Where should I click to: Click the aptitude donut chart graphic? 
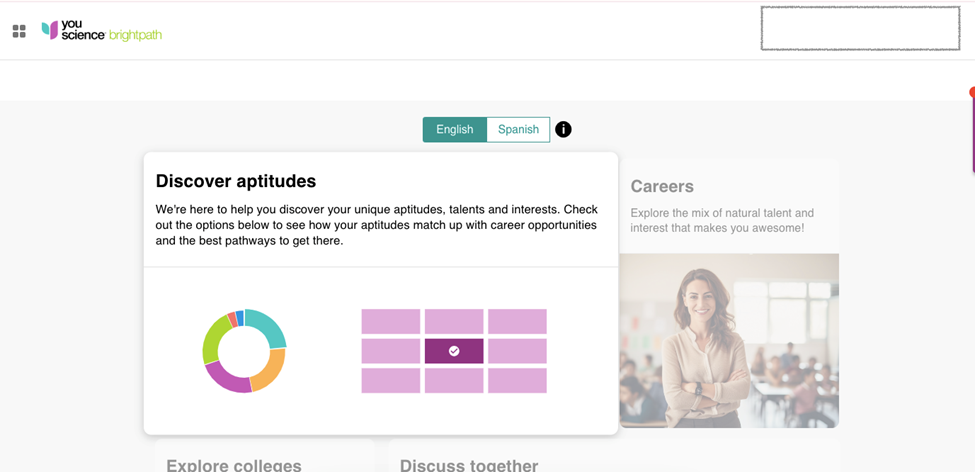click(x=244, y=350)
